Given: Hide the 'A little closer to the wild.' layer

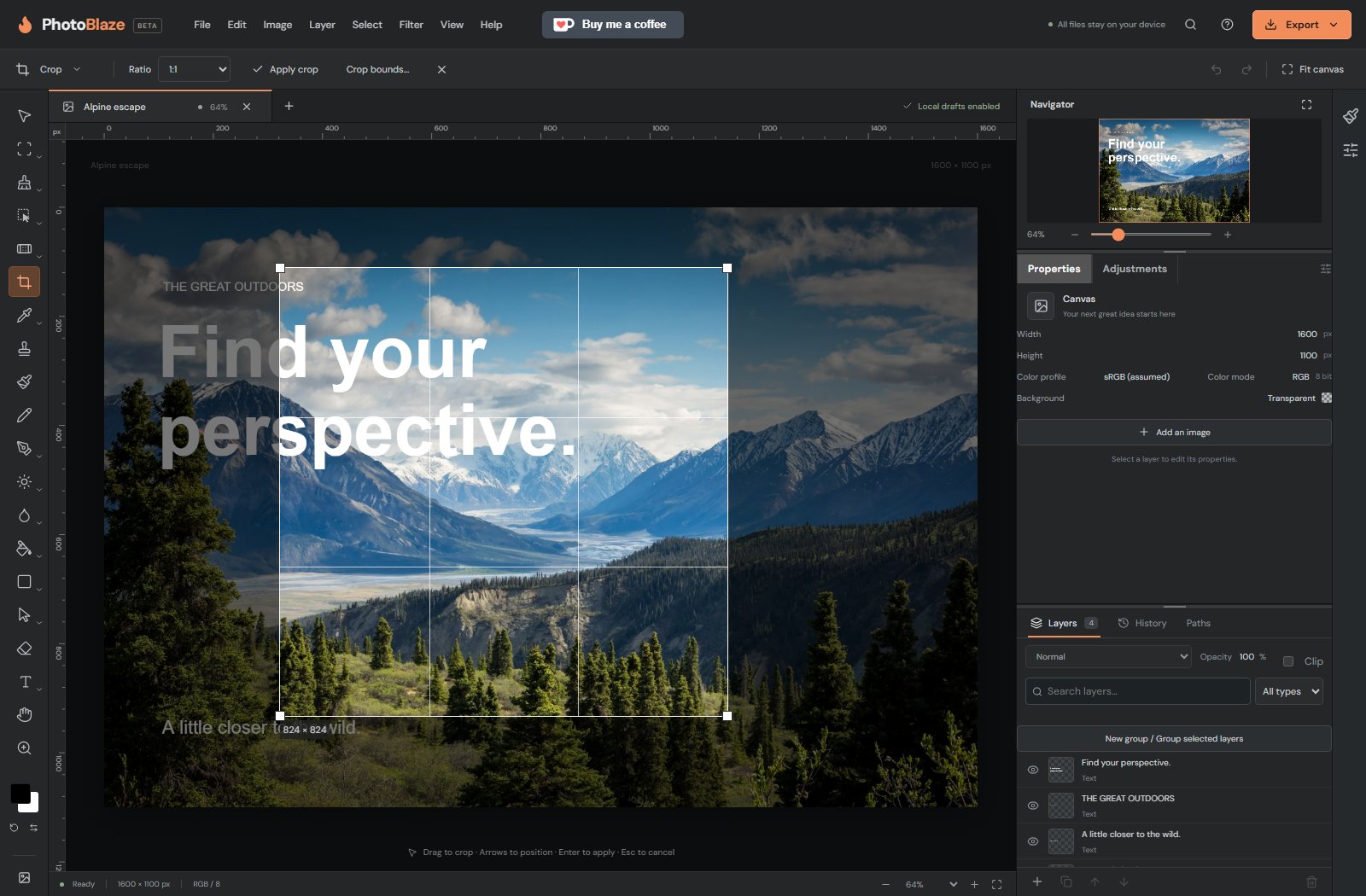Looking at the screenshot, I should click(x=1032, y=841).
